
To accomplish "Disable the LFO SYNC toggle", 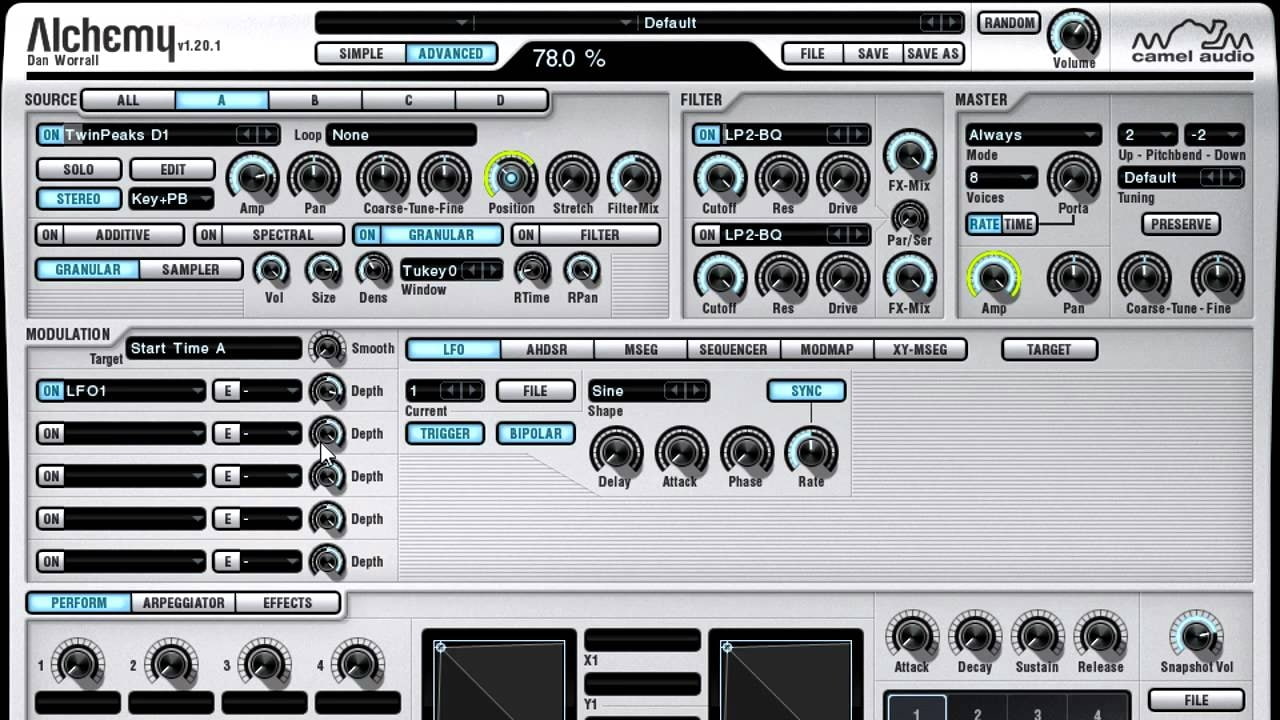I will click(806, 391).
